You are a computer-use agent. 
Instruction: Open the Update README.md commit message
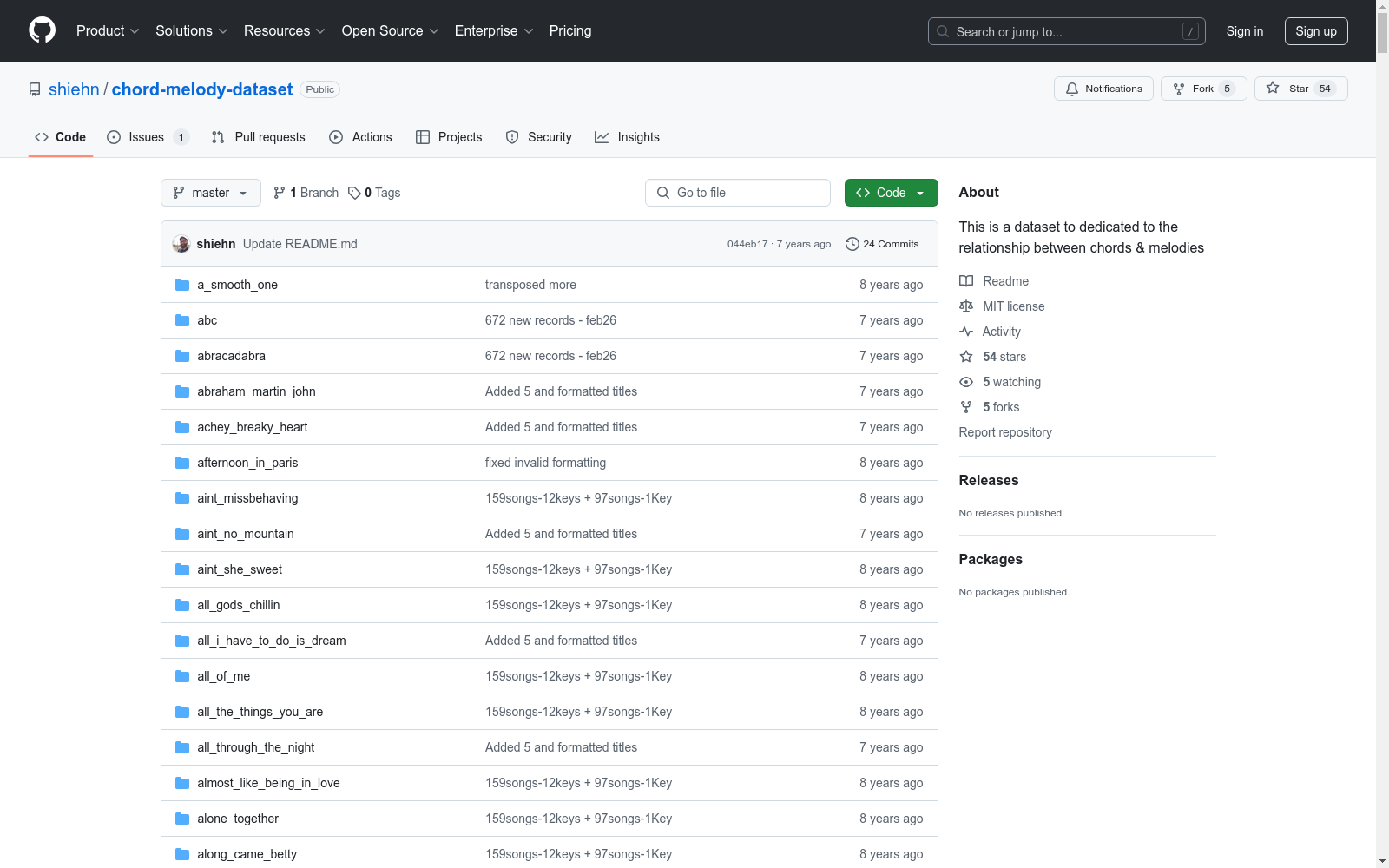point(300,244)
